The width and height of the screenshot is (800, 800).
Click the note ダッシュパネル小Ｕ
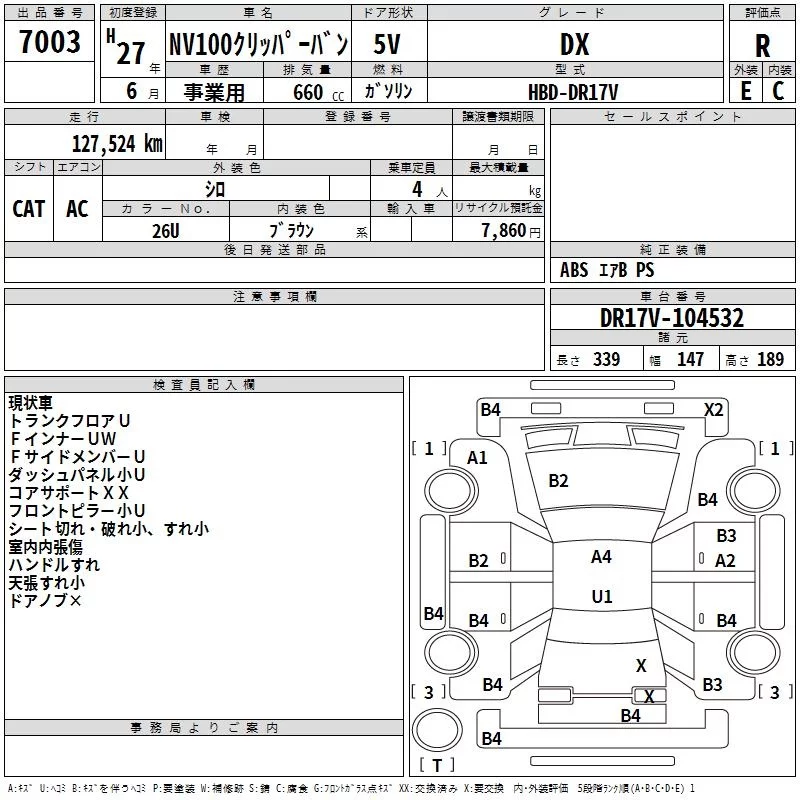click(77, 474)
